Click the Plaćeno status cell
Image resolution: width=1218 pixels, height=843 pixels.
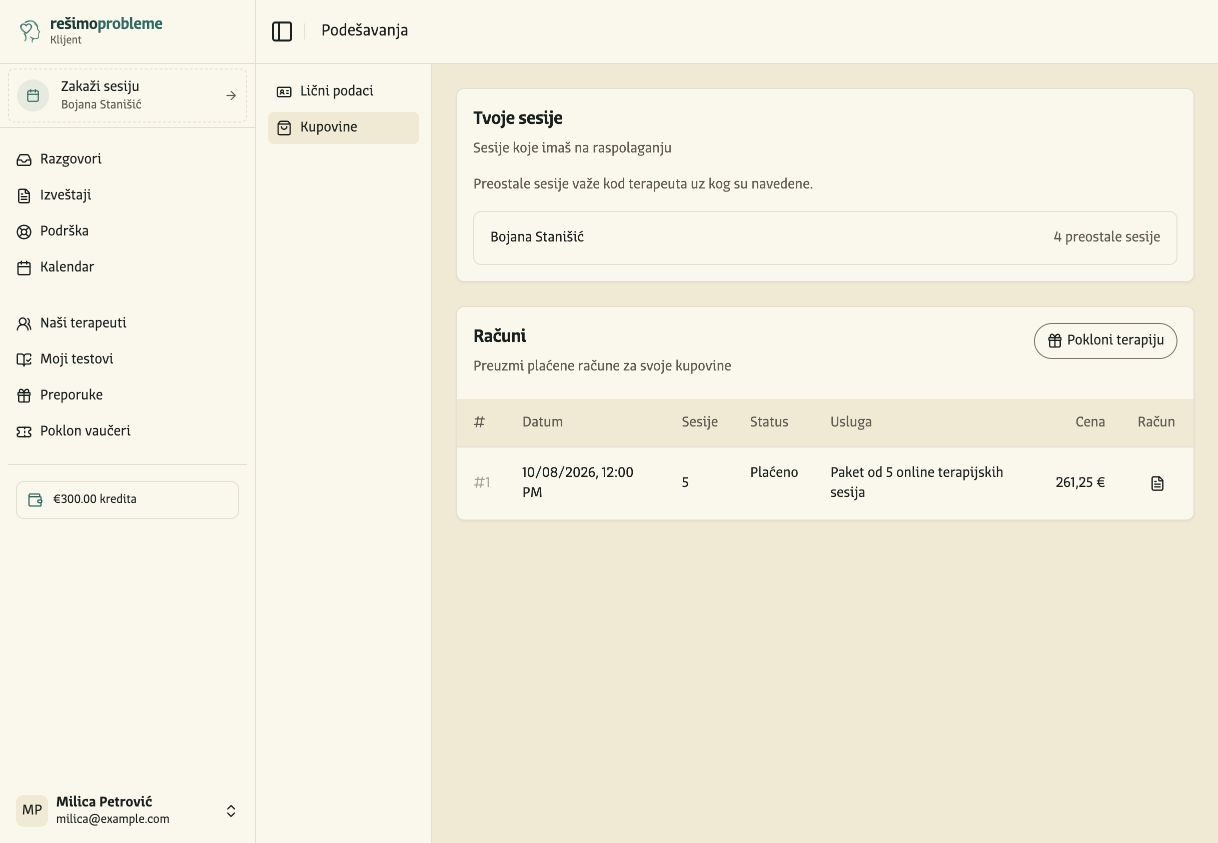pos(774,473)
